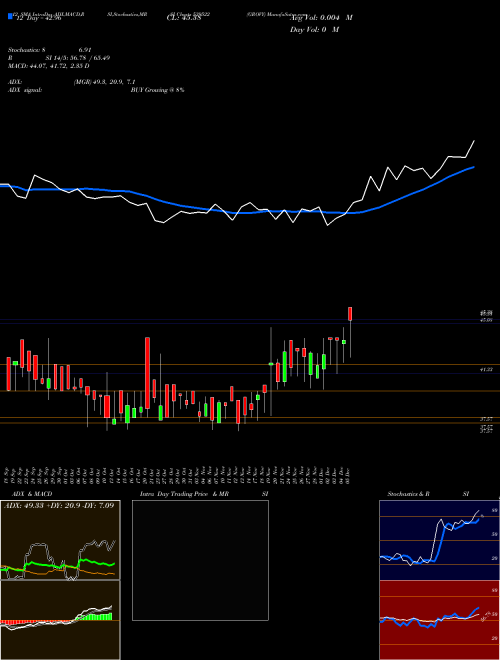Click the 'Stochastics & R' panel heading
500x660 pixels.
(x=409, y=494)
